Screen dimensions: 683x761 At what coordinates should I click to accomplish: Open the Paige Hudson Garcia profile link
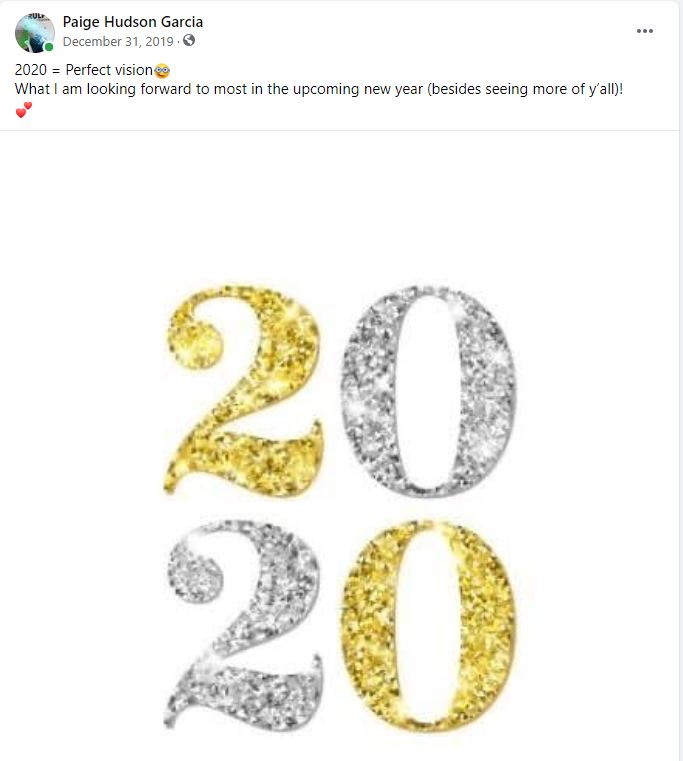point(132,22)
